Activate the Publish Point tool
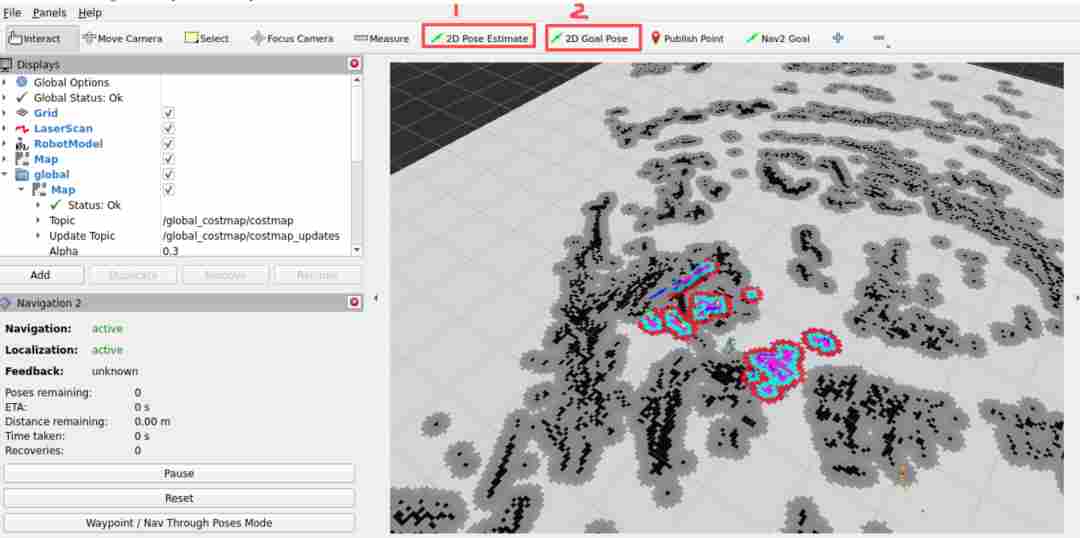 (x=687, y=39)
